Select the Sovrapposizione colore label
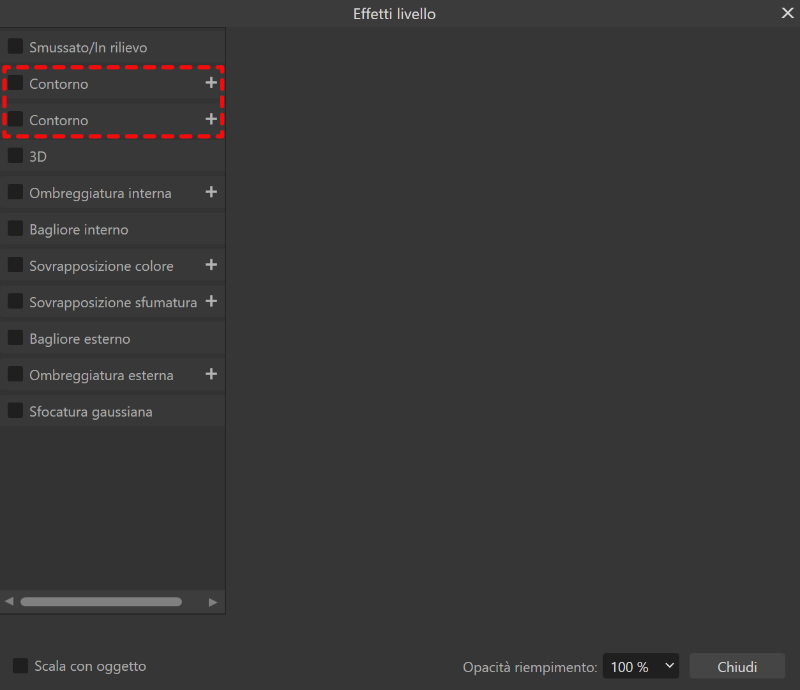Screen dimensions: 800x690 (x=102, y=266)
